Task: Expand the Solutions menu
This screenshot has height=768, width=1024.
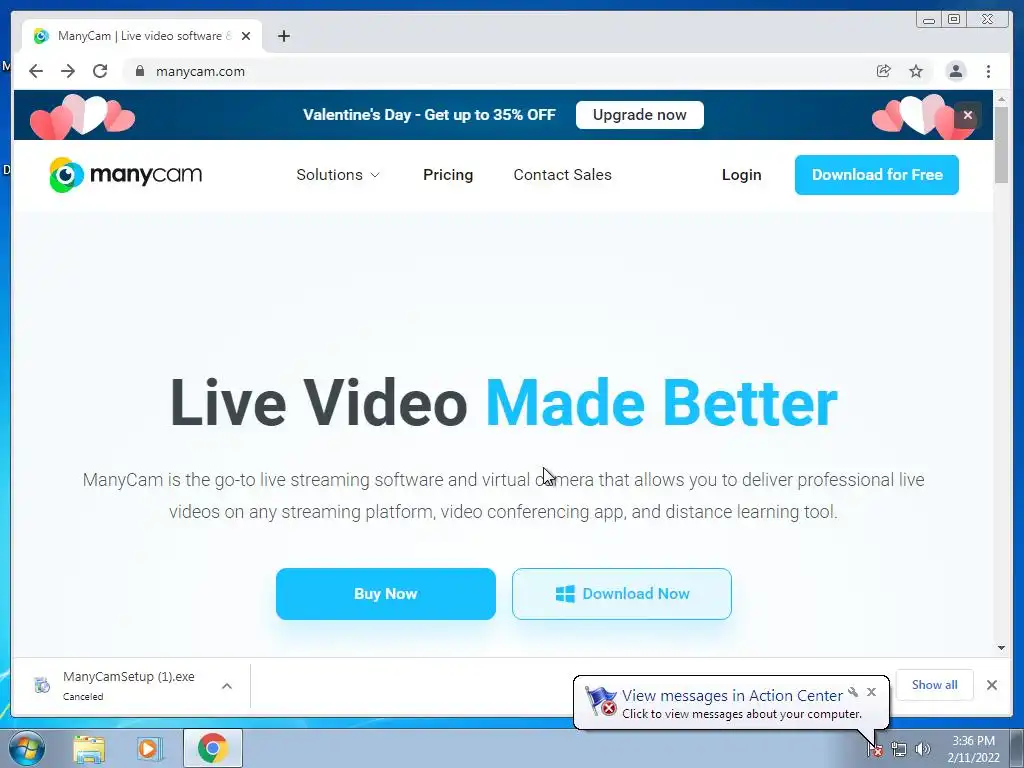Action: [338, 175]
